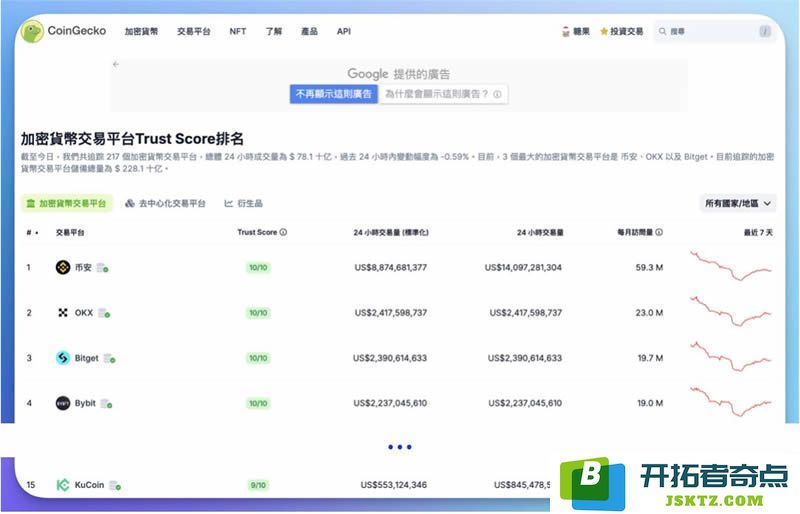Click the 糖果 candy jar icon
800x514 pixels.
565,32
